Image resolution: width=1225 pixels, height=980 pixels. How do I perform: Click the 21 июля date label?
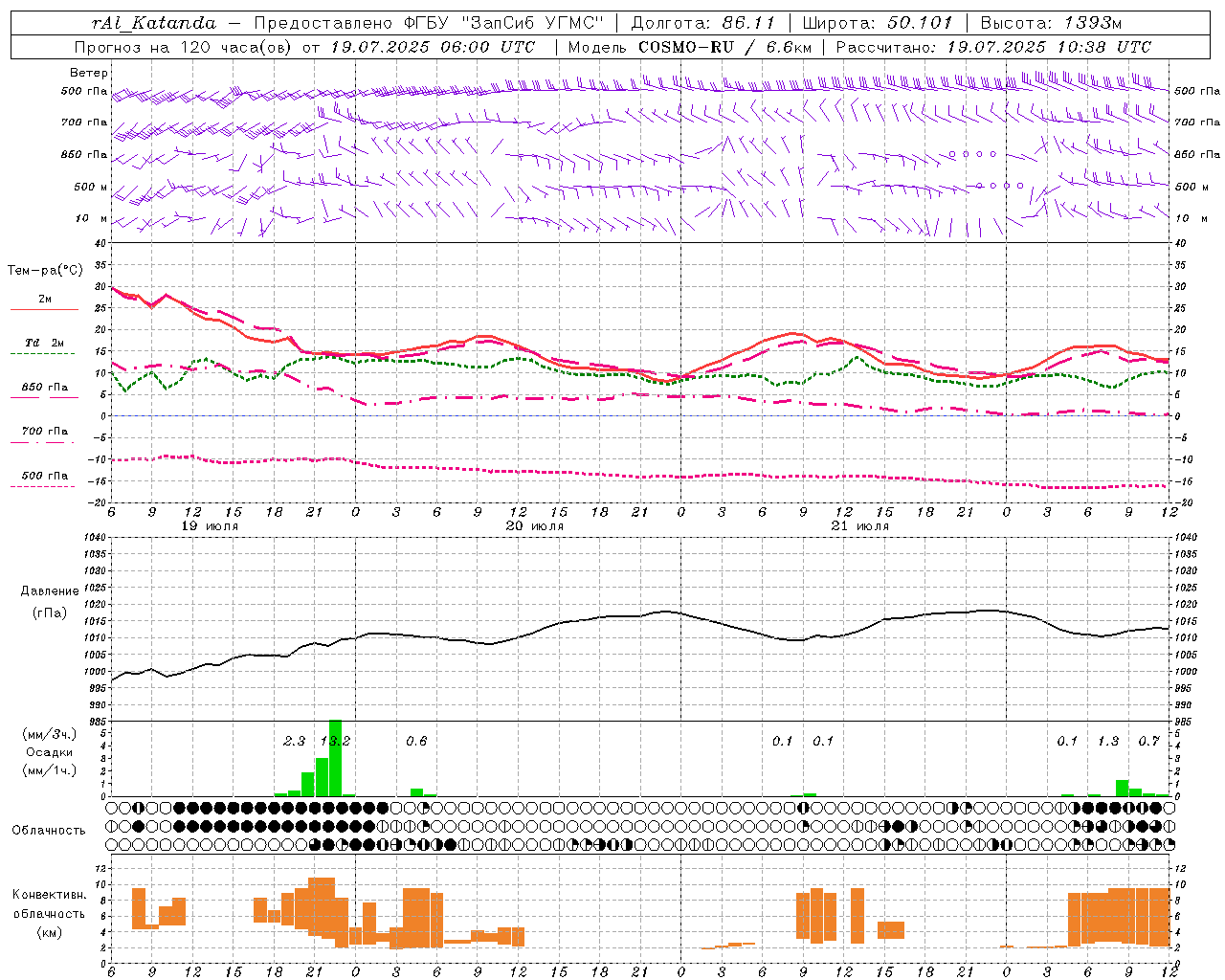click(x=860, y=526)
